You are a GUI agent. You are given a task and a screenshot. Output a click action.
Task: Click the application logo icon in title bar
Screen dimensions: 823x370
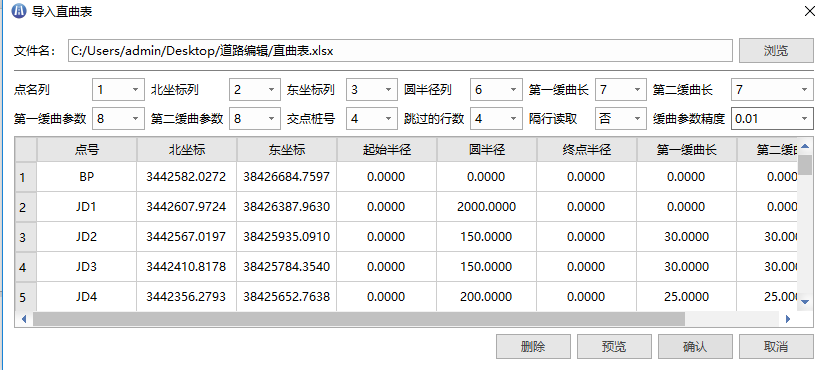19,11
